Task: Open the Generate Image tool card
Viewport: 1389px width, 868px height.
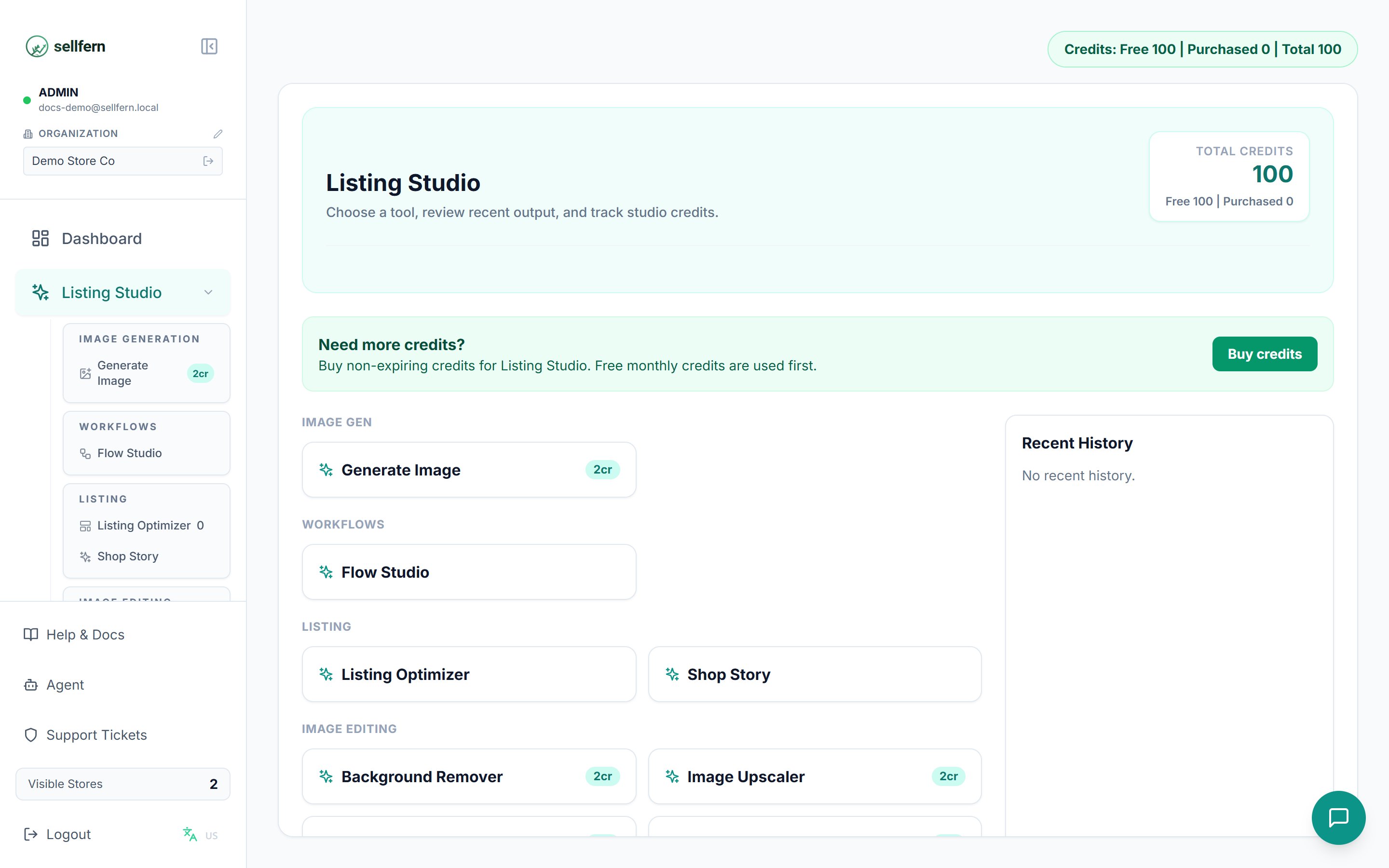Action: tap(469, 470)
